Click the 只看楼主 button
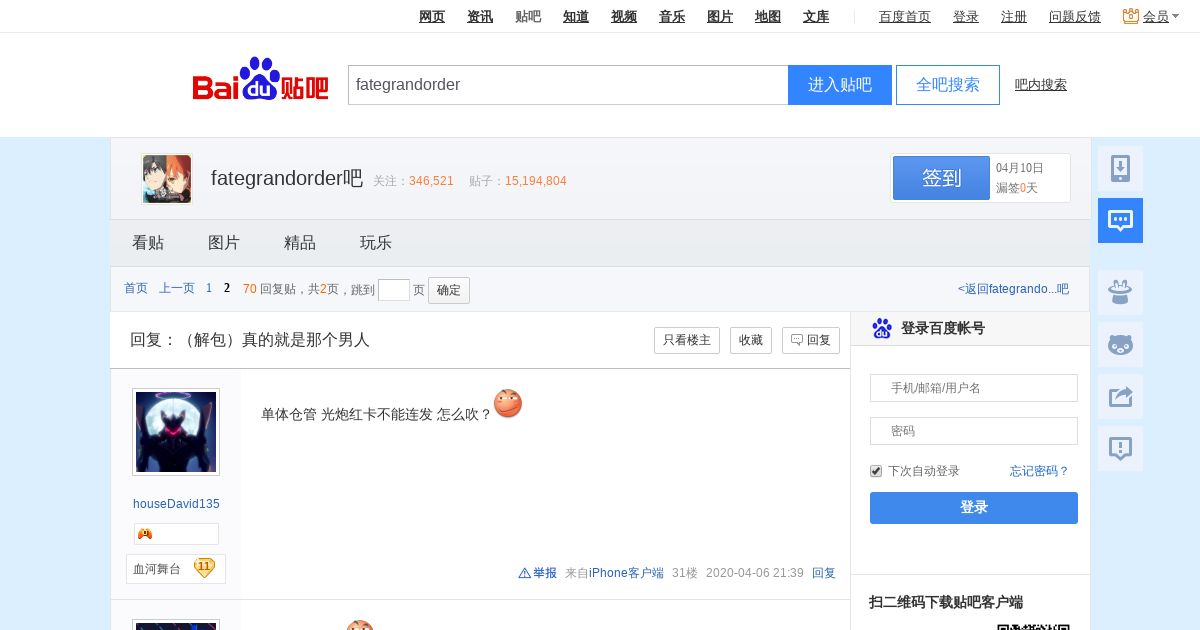This screenshot has width=1200, height=630. (x=687, y=340)
